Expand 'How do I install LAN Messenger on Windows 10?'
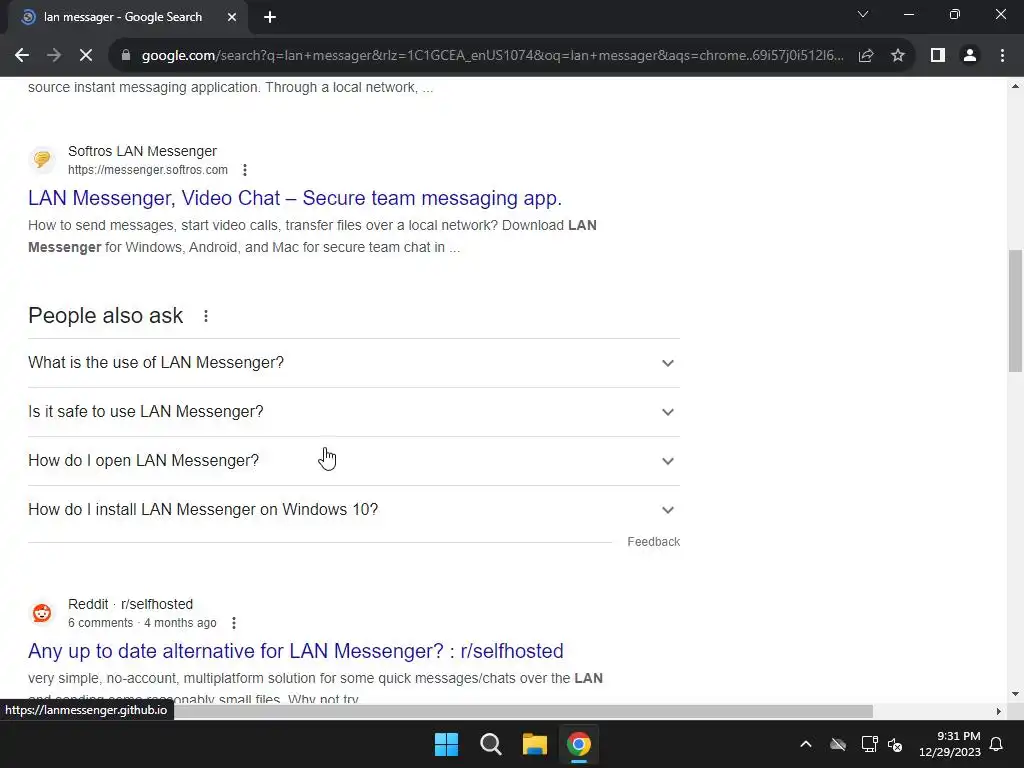 pos(354,509)
